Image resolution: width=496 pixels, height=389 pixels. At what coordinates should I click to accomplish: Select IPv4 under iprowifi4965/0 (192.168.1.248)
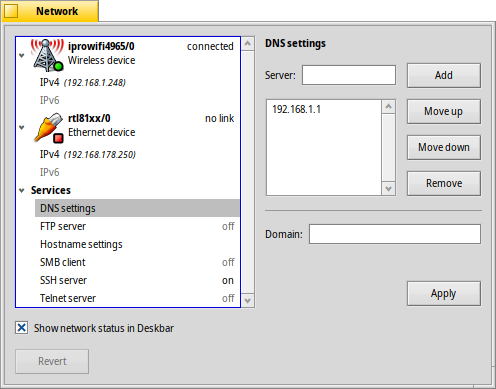point(137,82)
